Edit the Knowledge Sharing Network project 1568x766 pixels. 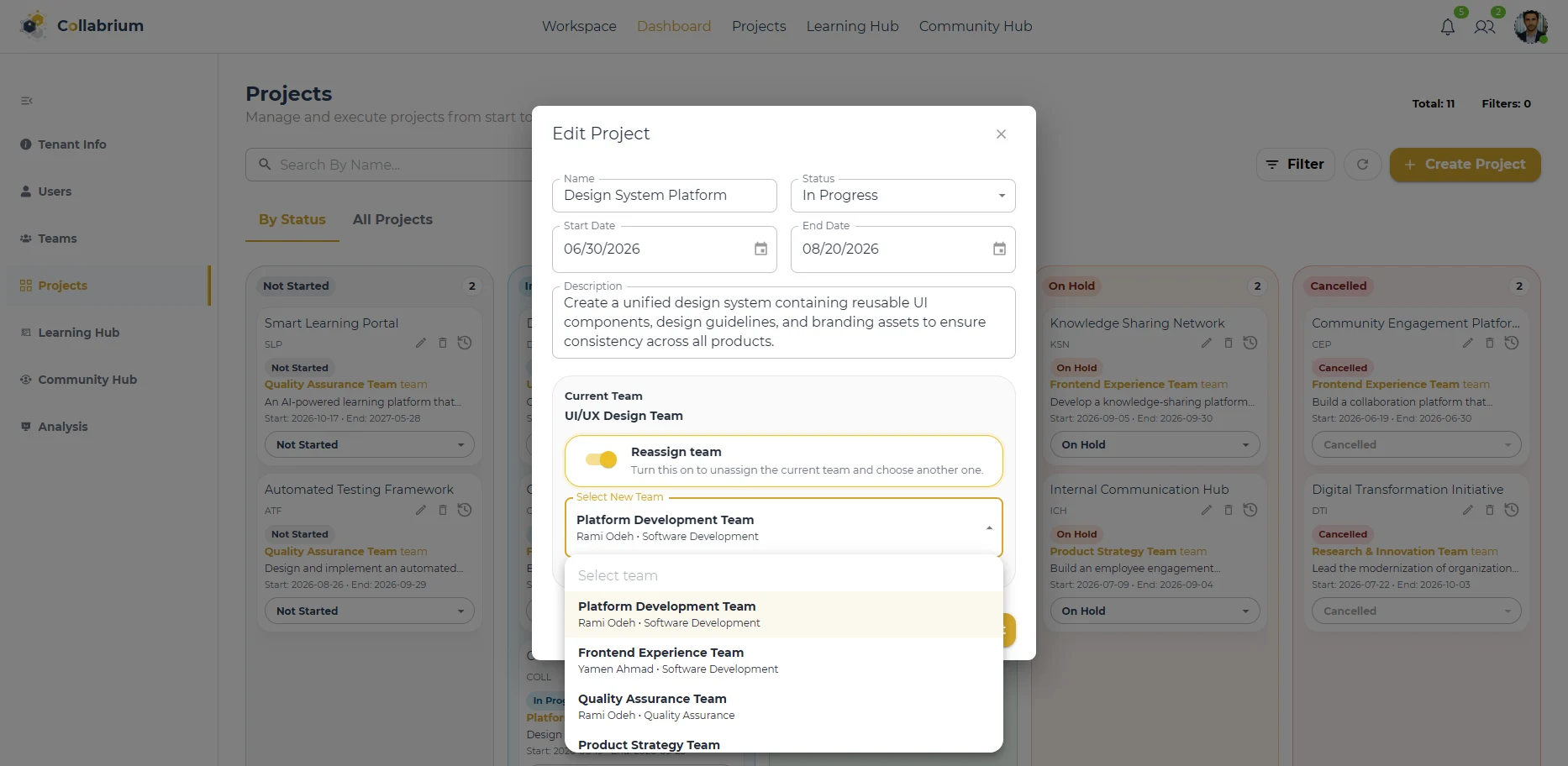coord(1207,343)
